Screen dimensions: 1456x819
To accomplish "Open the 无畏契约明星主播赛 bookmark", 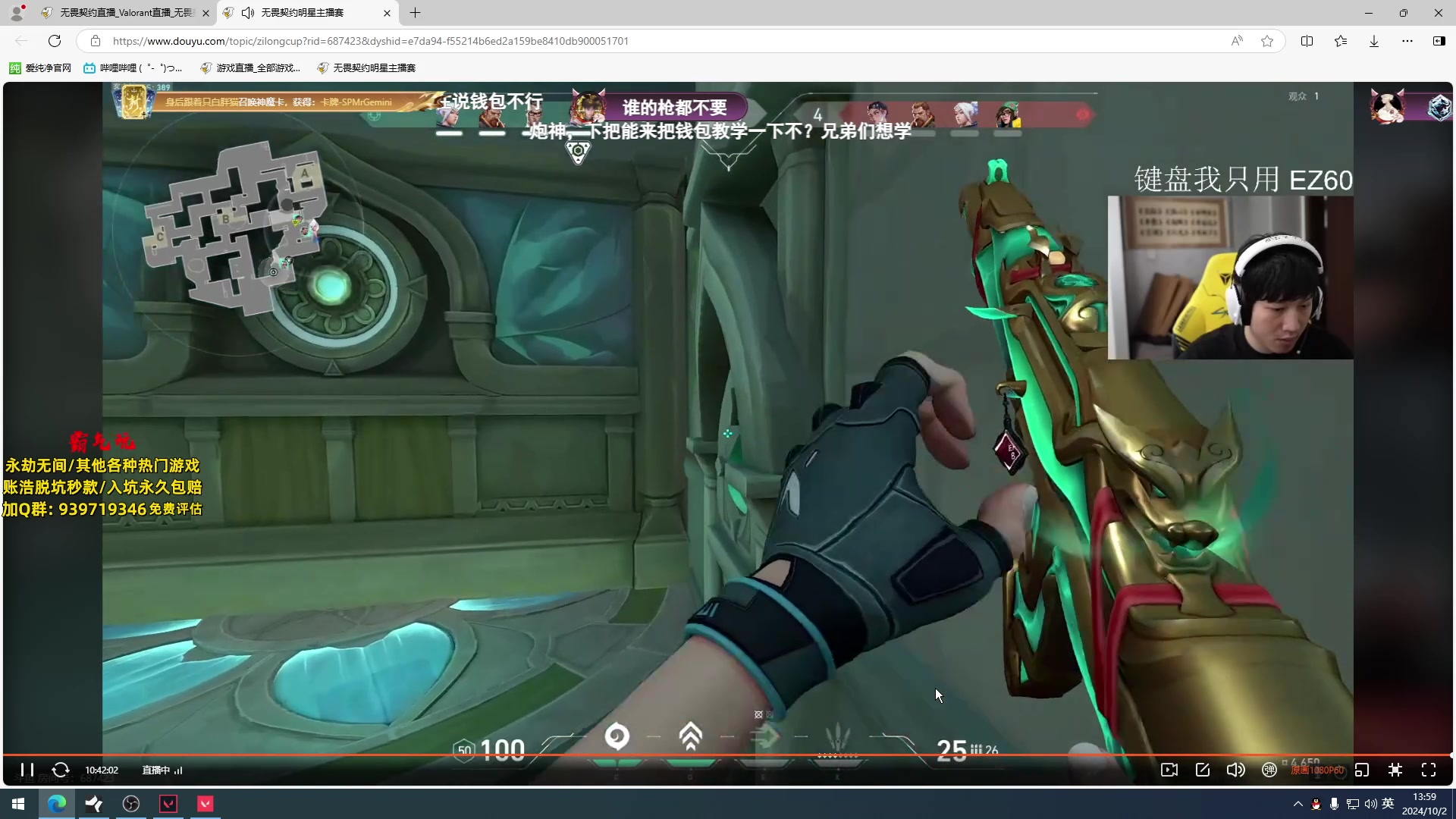I will pyautogui.click(x=366, y=68).
